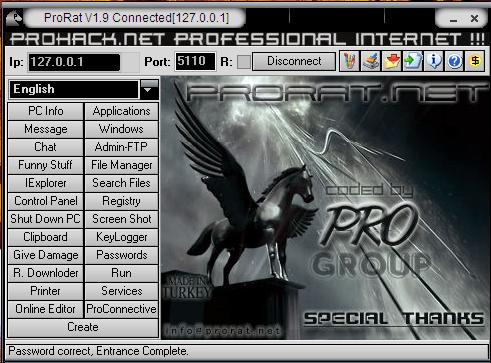The height and width of the screenshot is (363, 491).
Task: Click the yellow dollar sign icon
Action: coord(475,61)
